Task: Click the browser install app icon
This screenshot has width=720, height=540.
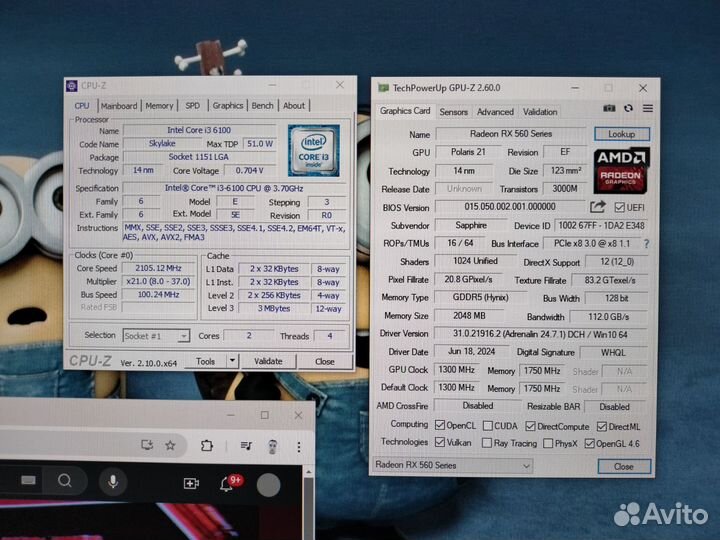Action: (x=147, y=445)
